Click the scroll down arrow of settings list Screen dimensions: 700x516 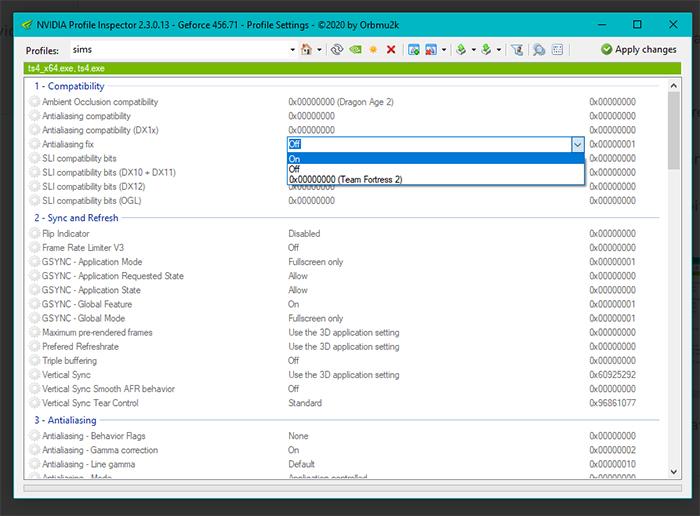(x=674, y=471)
